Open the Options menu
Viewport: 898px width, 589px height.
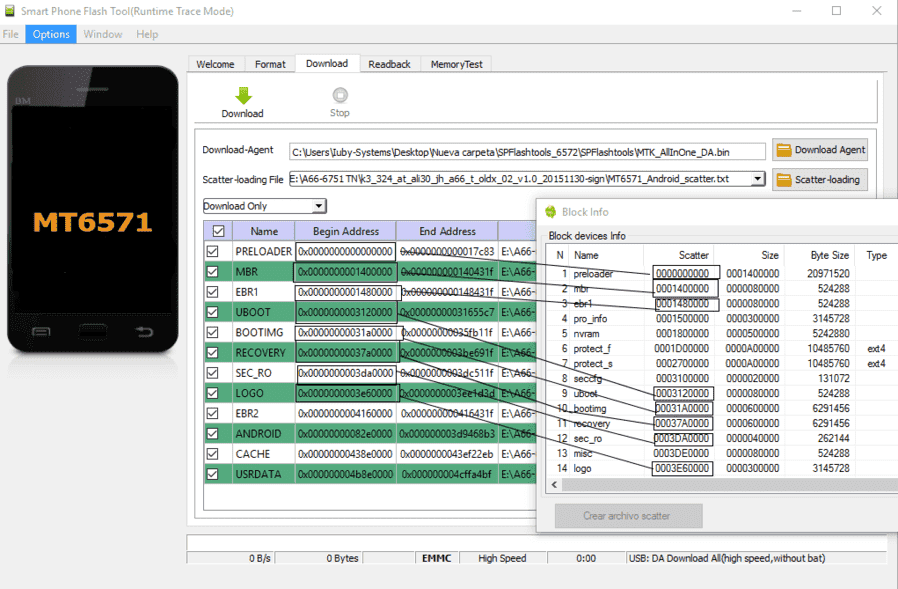51,34
